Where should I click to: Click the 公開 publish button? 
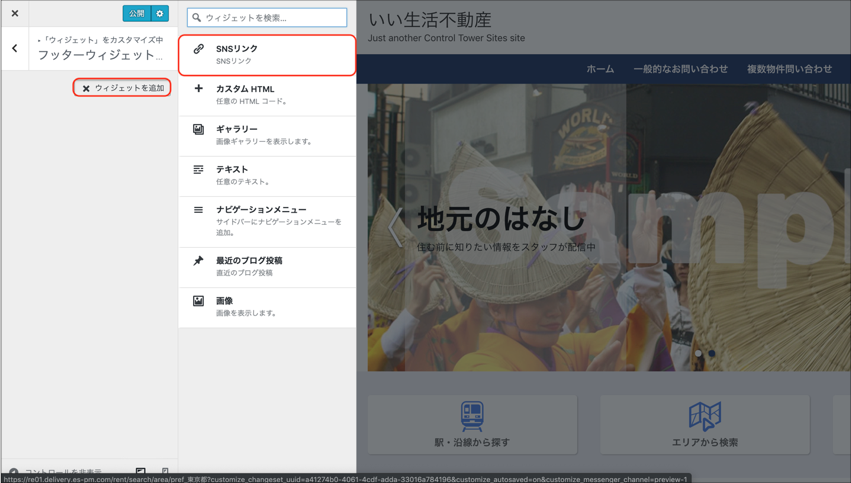point(136,14)
